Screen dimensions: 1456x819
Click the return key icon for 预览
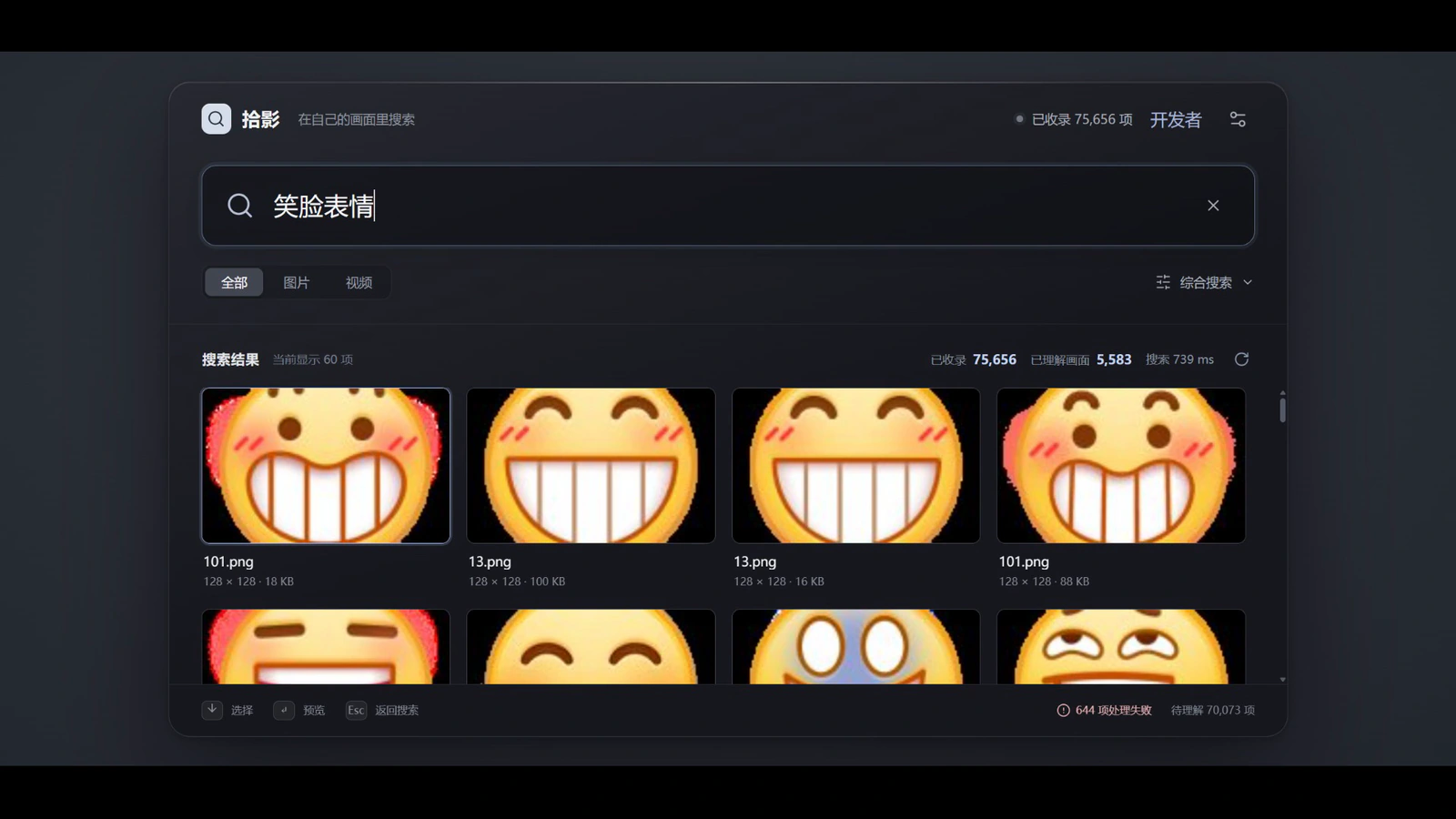(284, 710)
